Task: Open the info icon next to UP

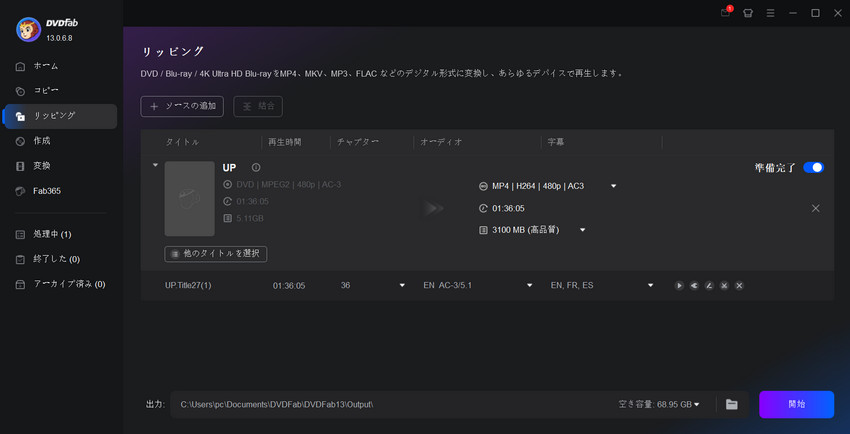Action: (256, 167)
